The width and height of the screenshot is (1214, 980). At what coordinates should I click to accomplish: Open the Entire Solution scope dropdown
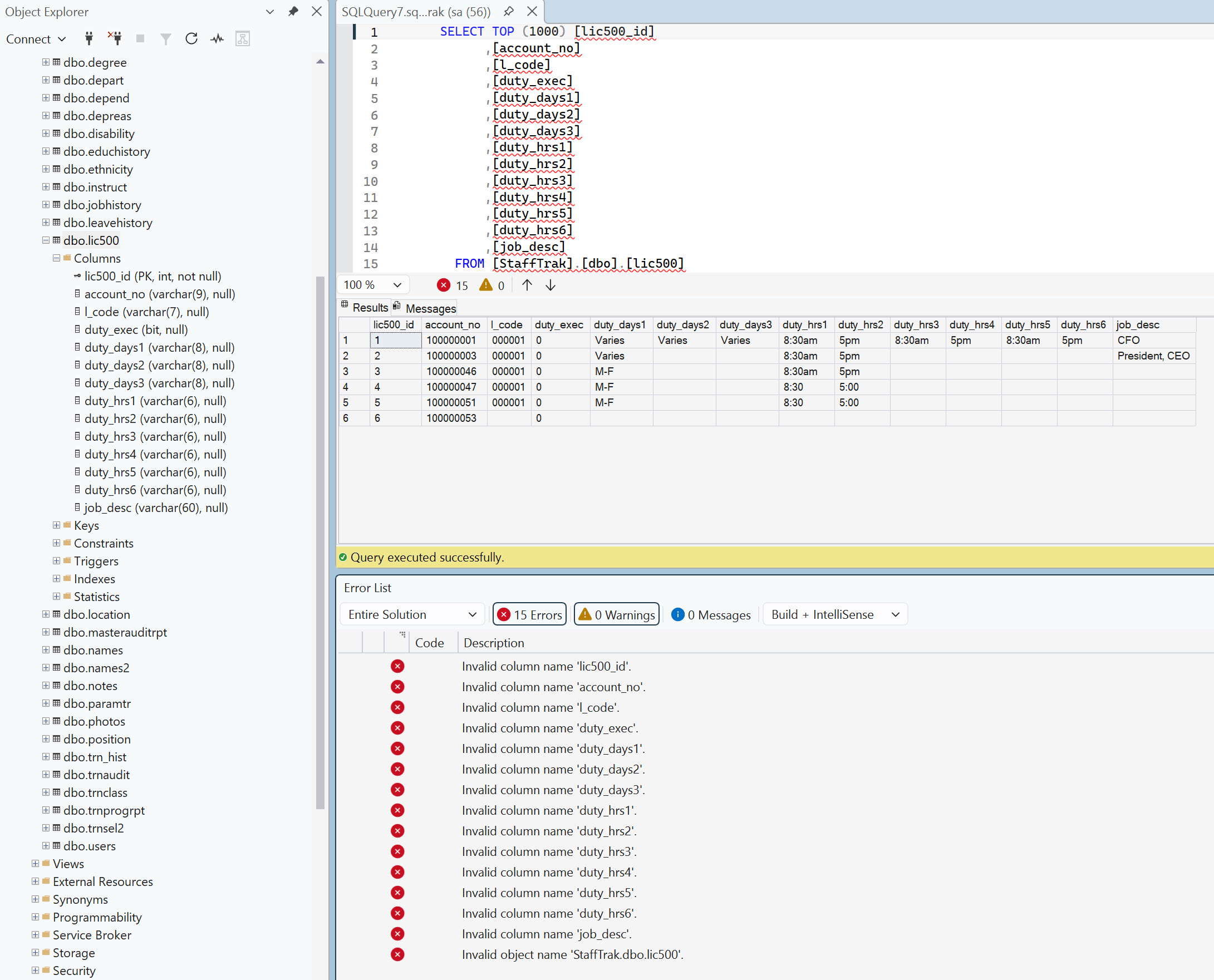tap(412, 614)
